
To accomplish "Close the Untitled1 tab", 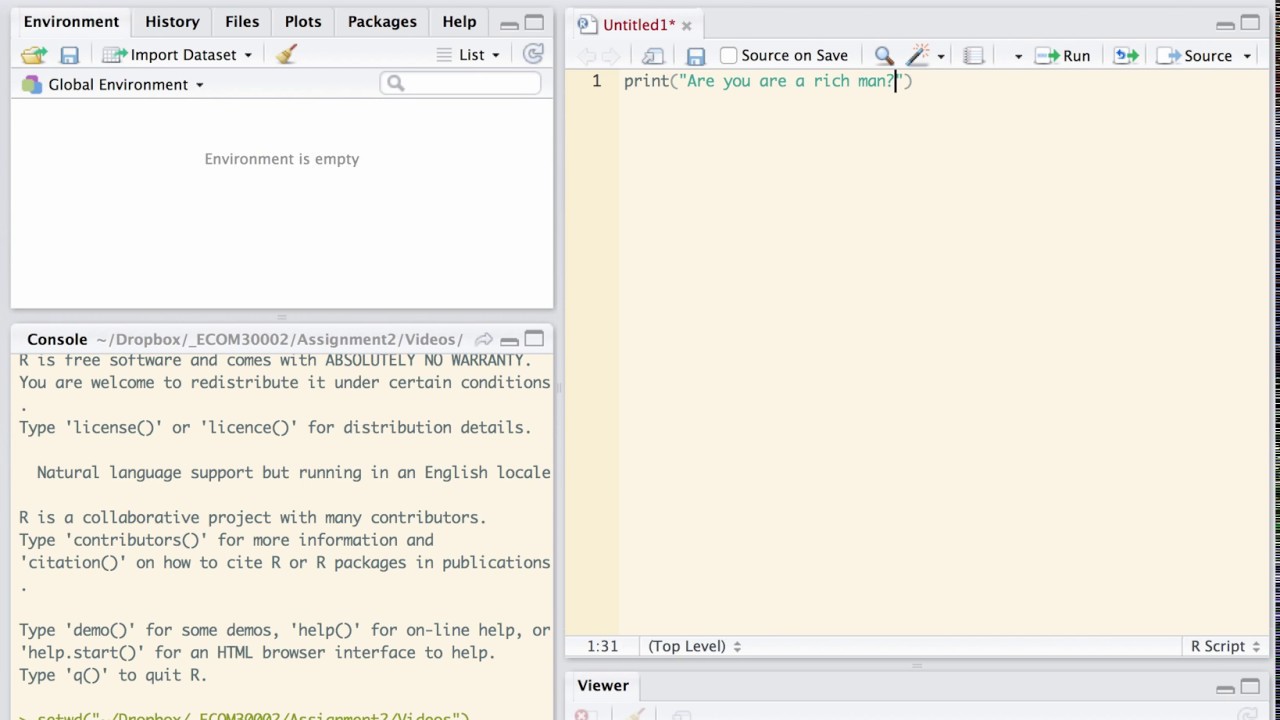I will point(686,26).
